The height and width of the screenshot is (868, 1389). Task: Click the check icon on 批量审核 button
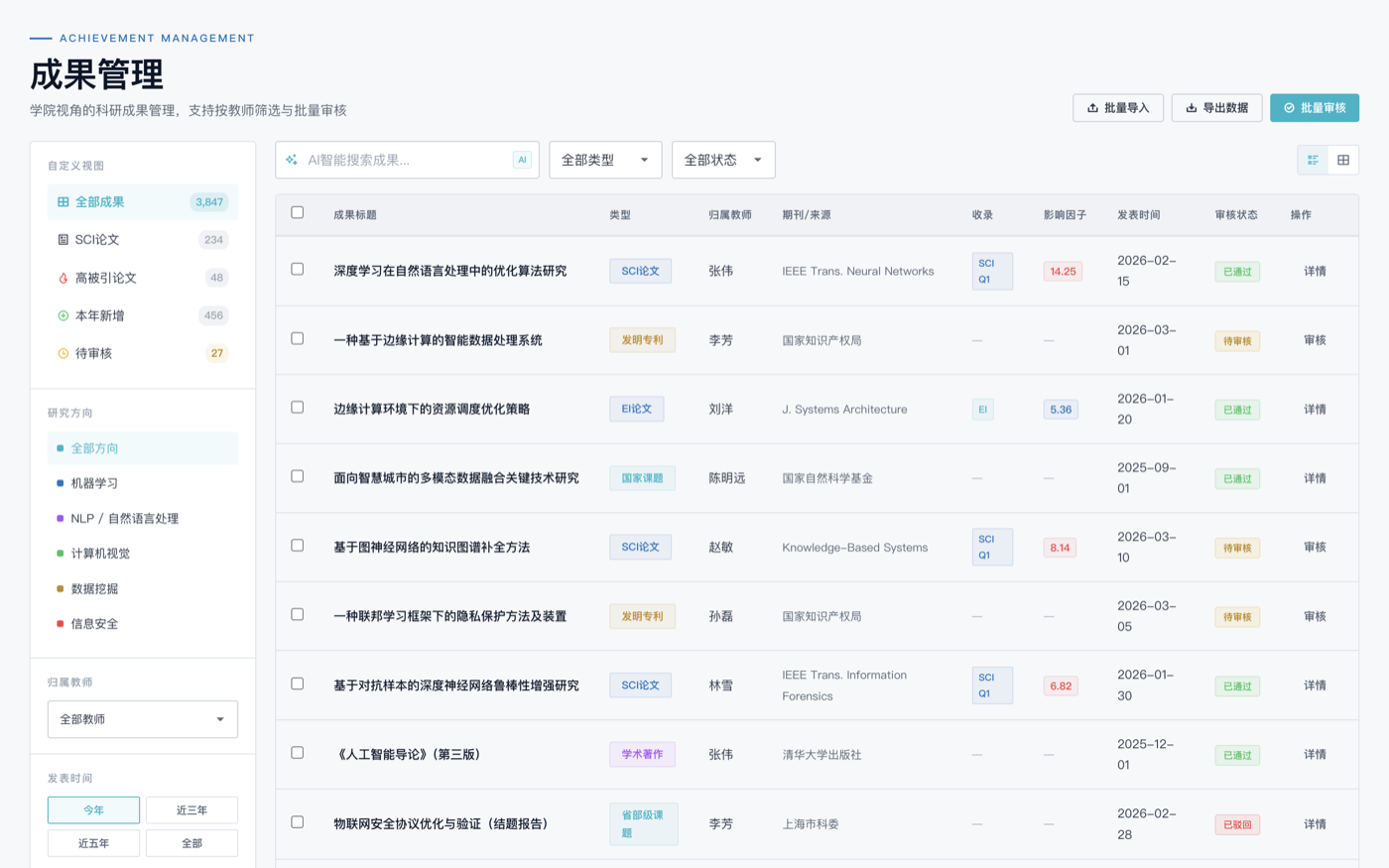[x=1288, y=107]
